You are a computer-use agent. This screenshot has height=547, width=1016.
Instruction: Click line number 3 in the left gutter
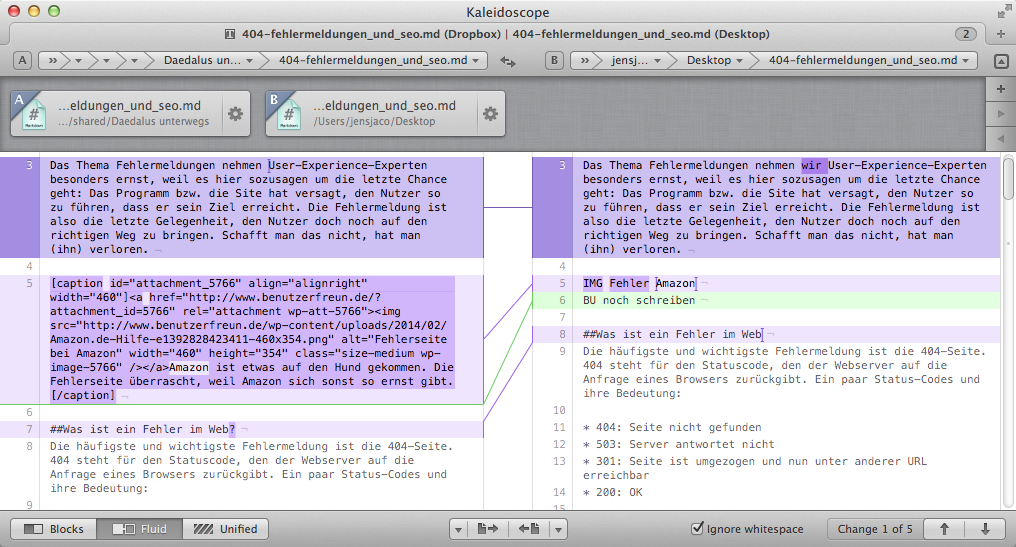pos(29,165)
